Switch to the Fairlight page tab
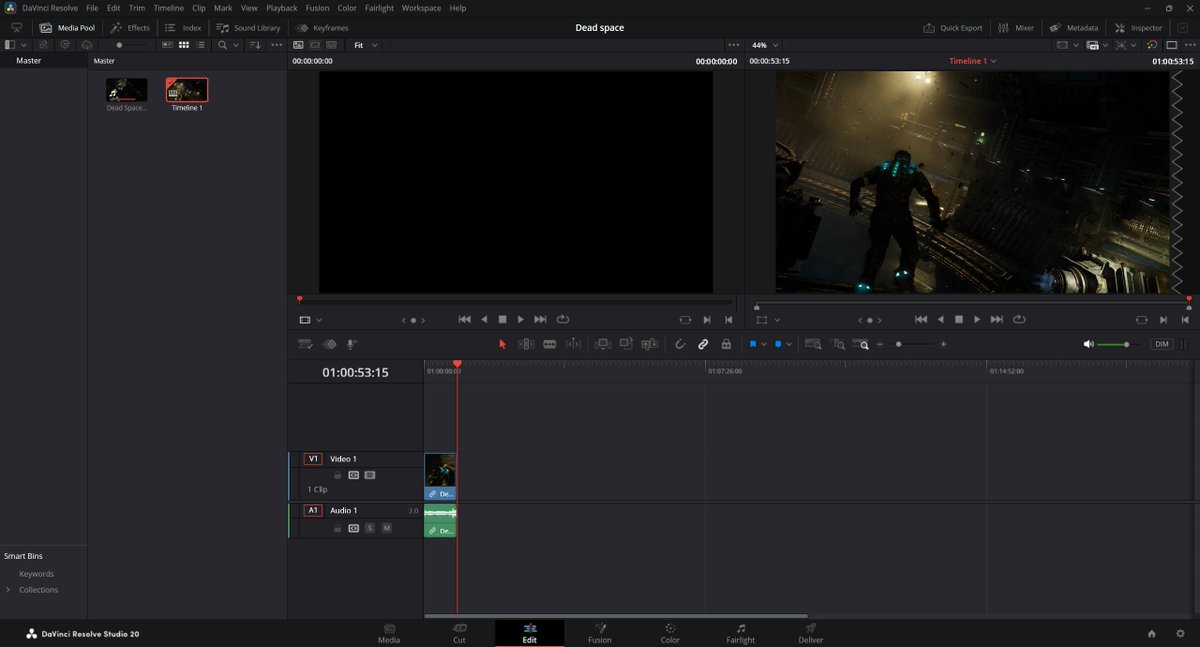 coord(741,633)
